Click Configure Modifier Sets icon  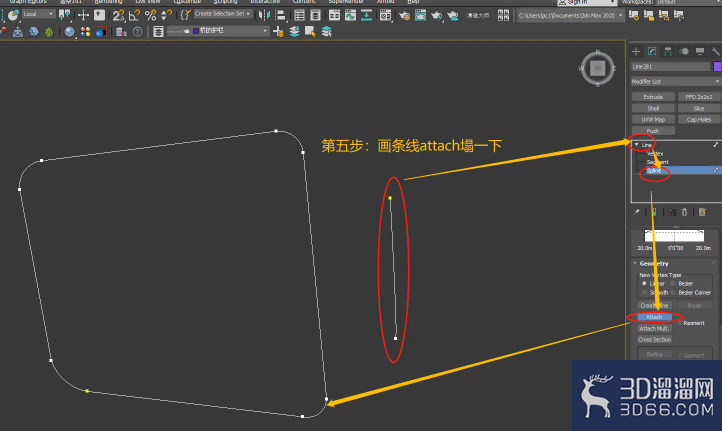pos(702,212)
